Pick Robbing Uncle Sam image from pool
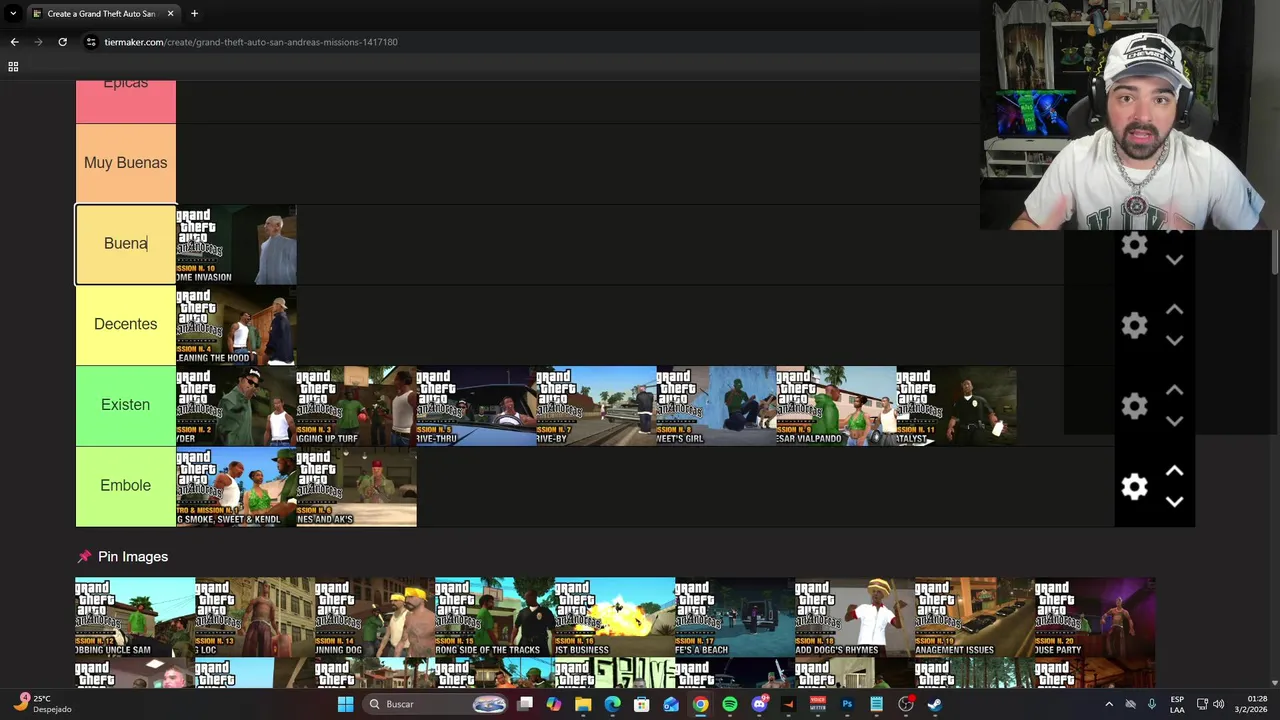This screenshot has width=1280, height=720. coord(135,617)
